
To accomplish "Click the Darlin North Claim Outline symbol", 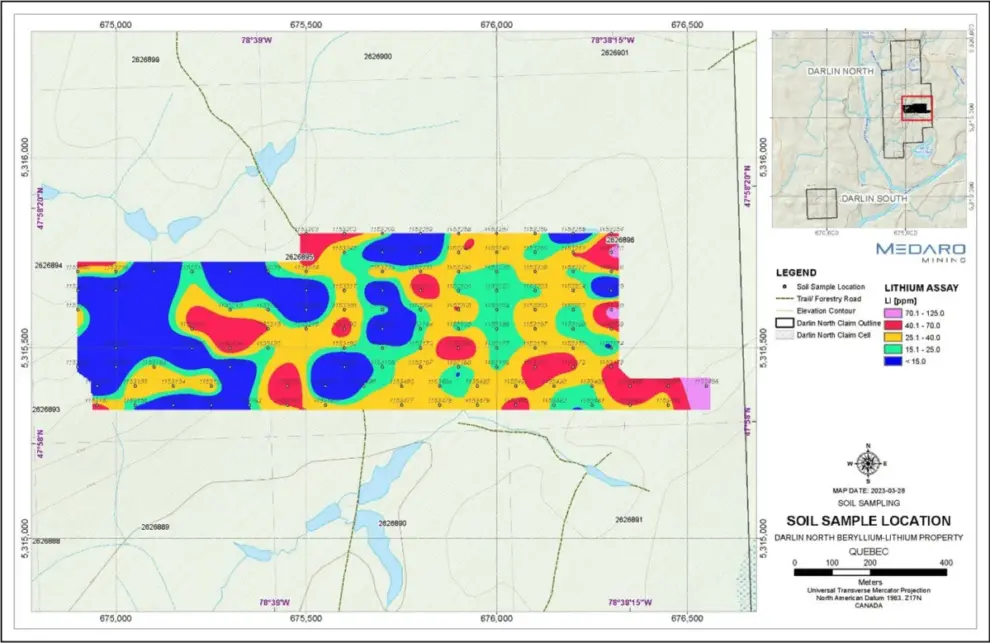I will pyautogui.click(x=784, y=323).
